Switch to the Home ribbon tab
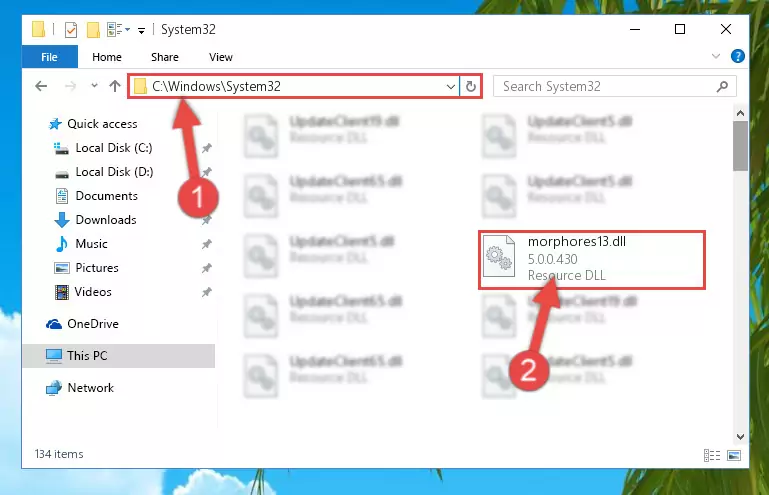 coord(106,57)
